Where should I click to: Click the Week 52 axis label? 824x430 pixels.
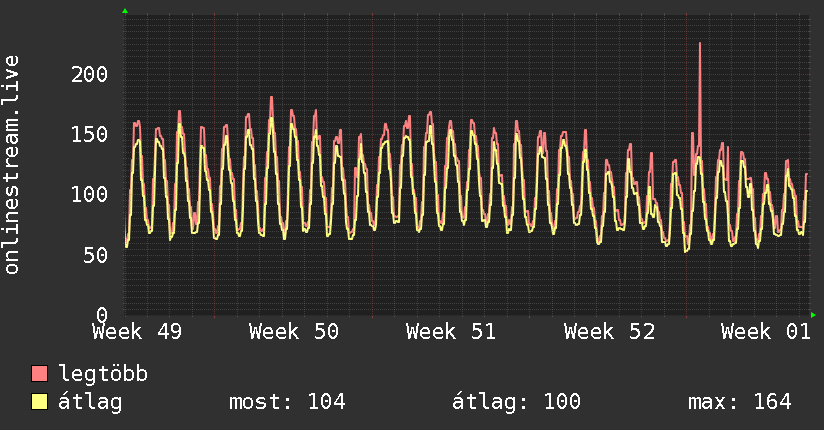coord(609,332)
